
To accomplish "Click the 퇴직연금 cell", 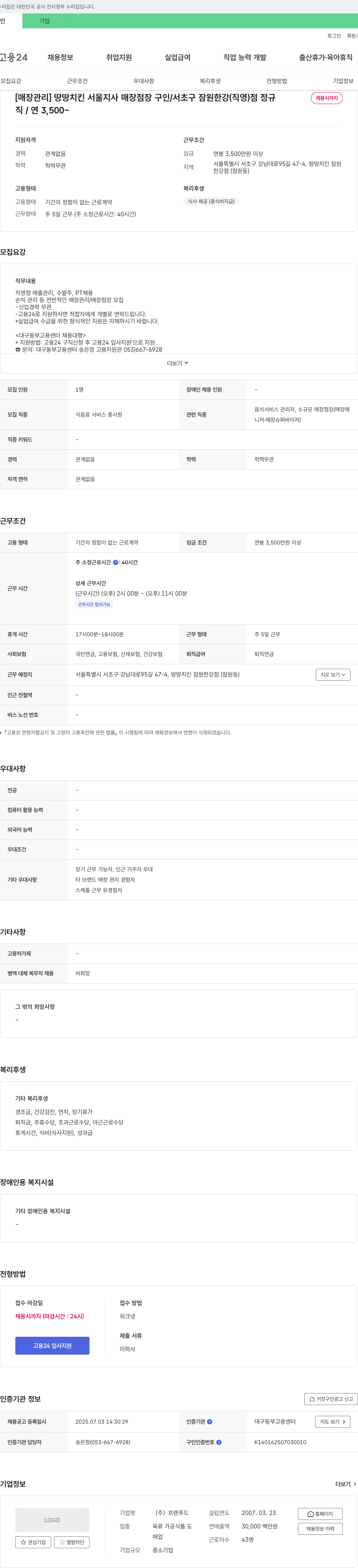I will coord(264,654).
